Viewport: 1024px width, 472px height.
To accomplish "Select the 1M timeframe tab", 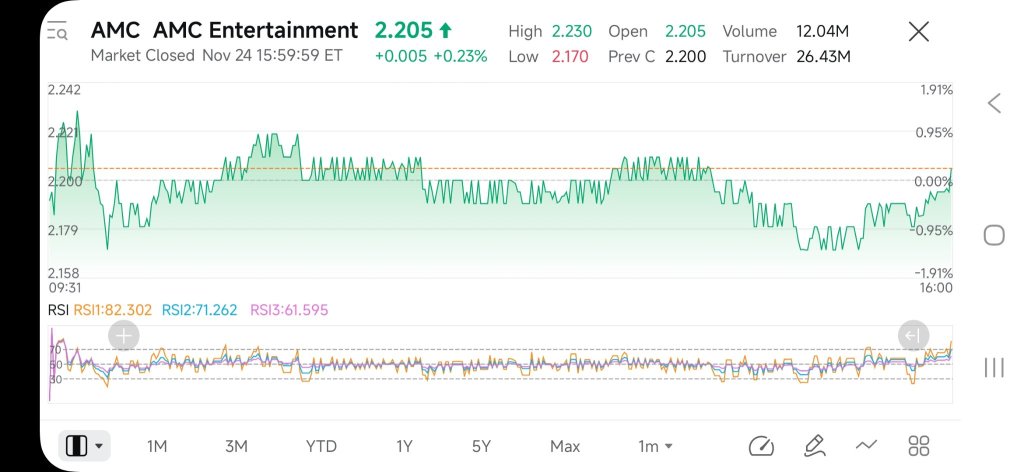I will (157, 447).
